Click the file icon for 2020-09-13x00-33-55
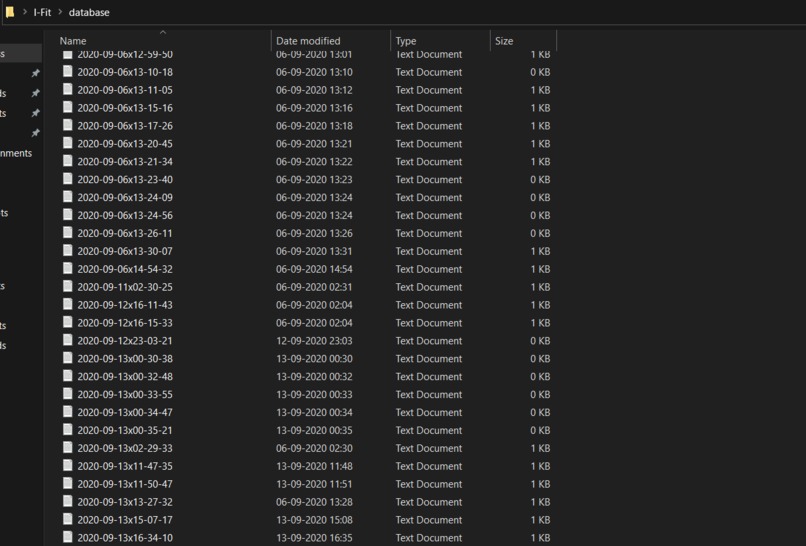The width and height of the screenshot is (806, 546). (67, 394)
